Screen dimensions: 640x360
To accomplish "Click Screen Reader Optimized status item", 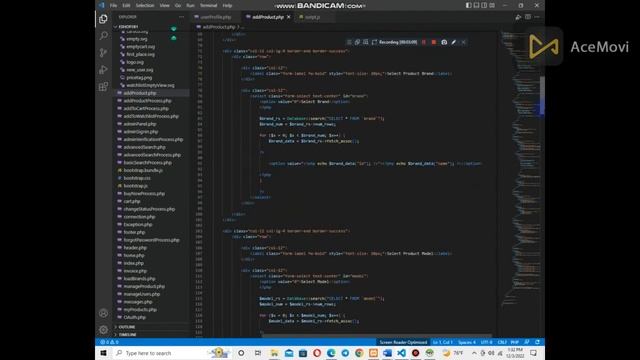I will (403, 342).
